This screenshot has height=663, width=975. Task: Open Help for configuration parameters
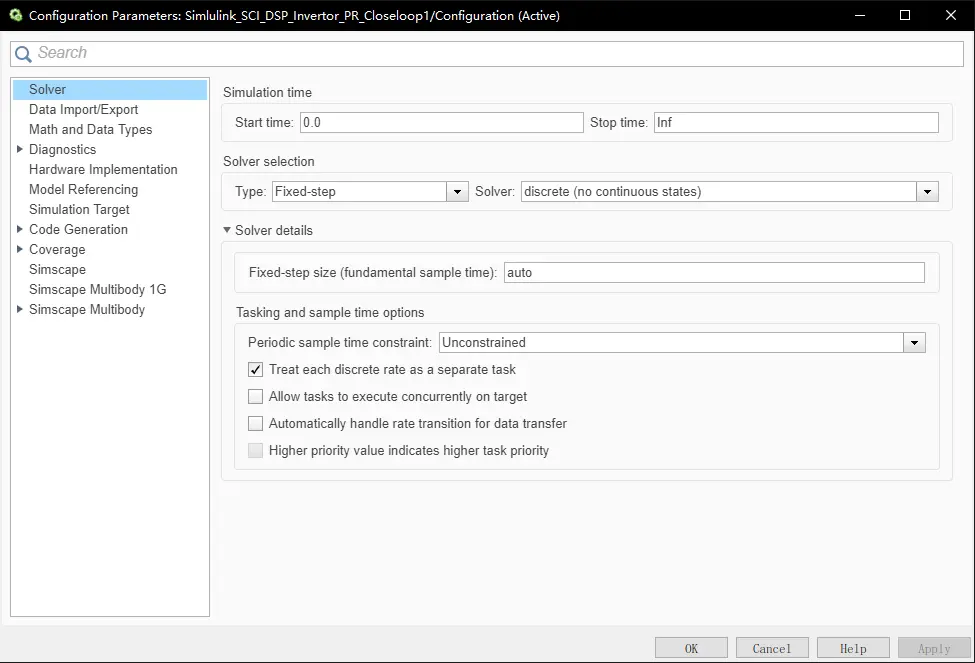pyautogui.click(x=853, y=648)
